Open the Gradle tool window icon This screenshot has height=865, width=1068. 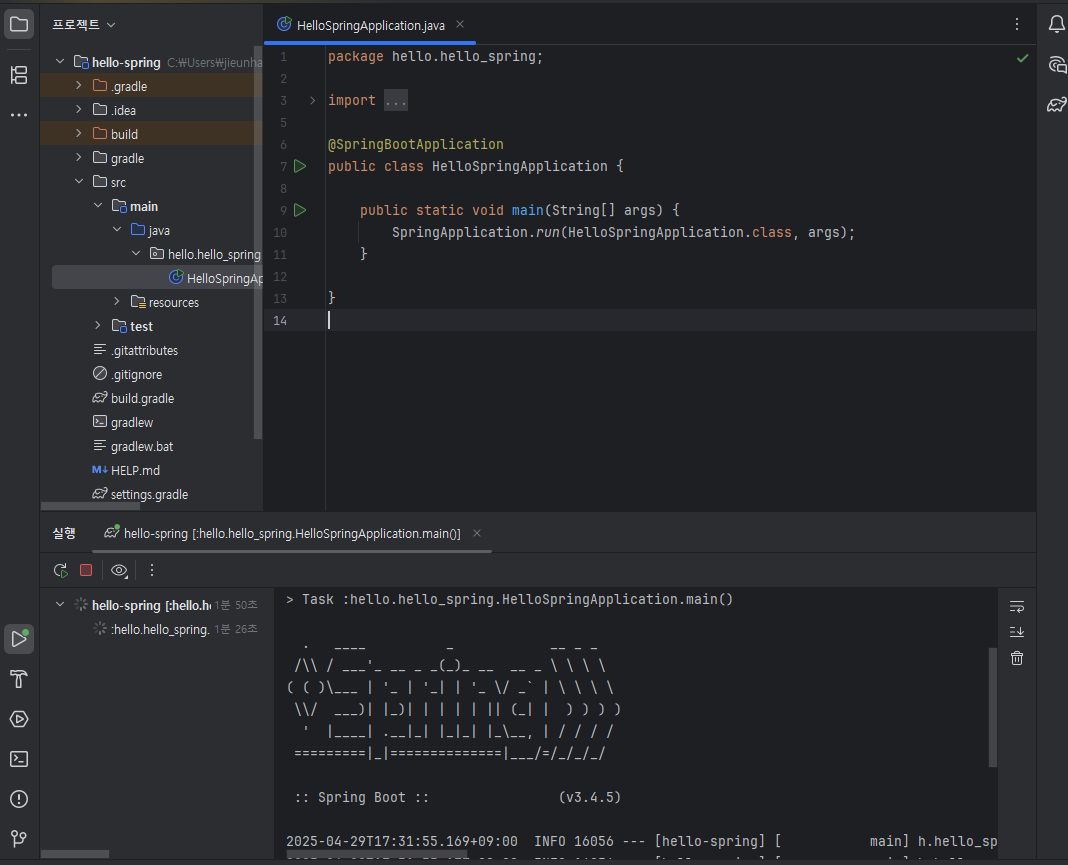(x=1056, y=105)
